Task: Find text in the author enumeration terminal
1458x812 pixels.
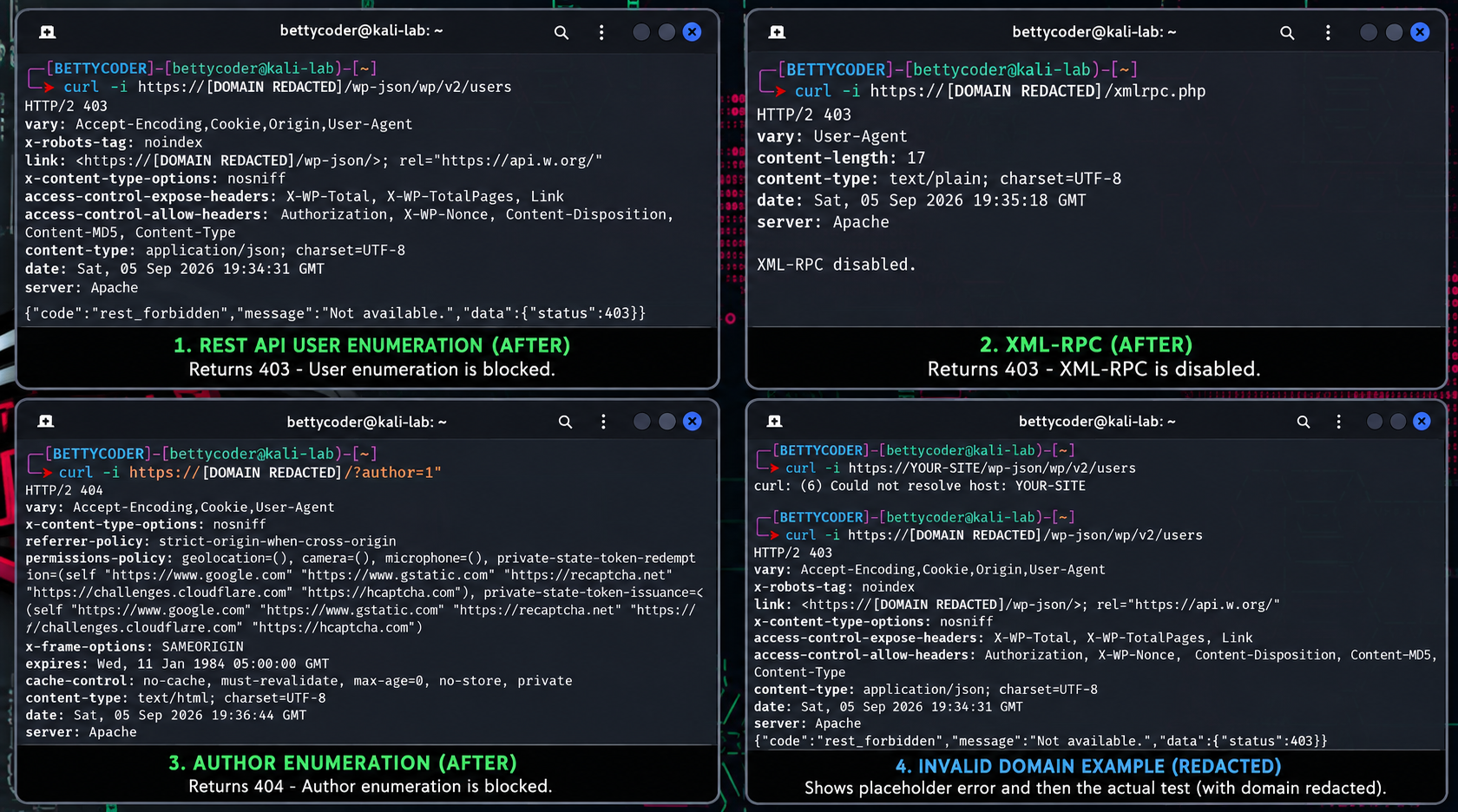Action: (565, 422)
